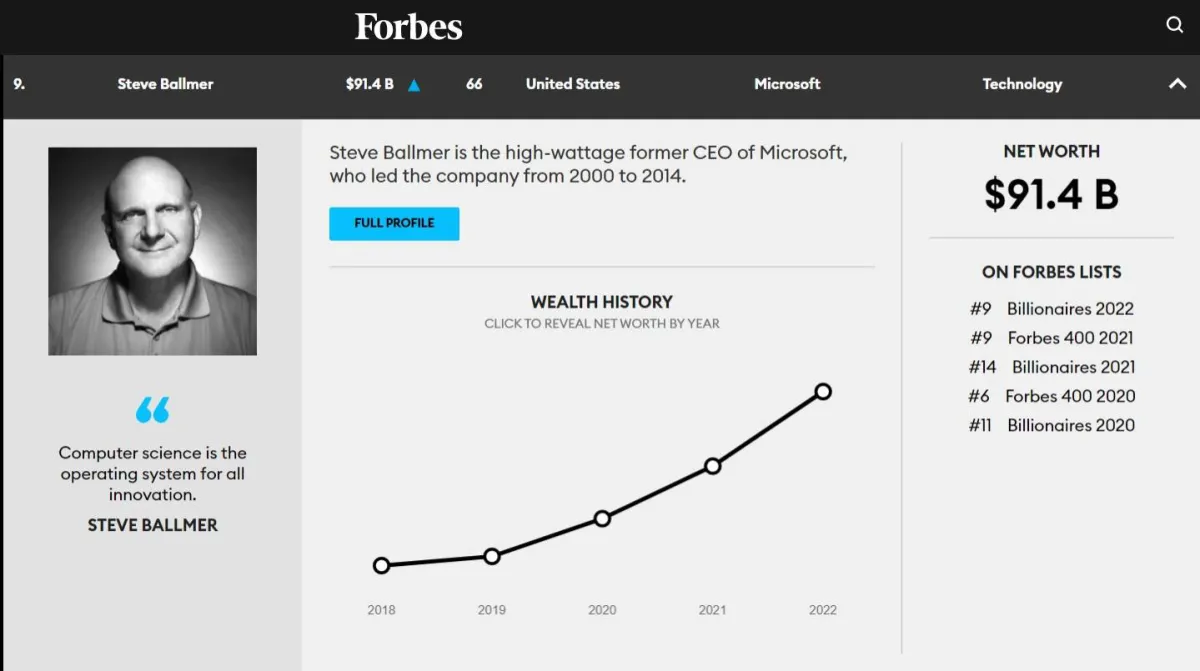Screen dimensions: 1200x671
Task: Click the Forbes logo
Action: tap(409, 27)
